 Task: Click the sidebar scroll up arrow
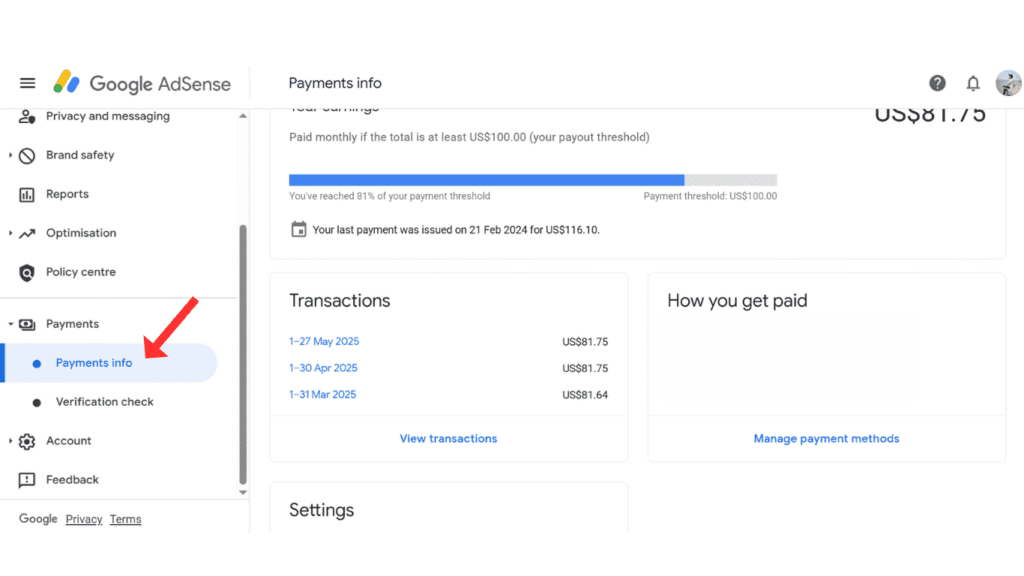coord(243,116)
